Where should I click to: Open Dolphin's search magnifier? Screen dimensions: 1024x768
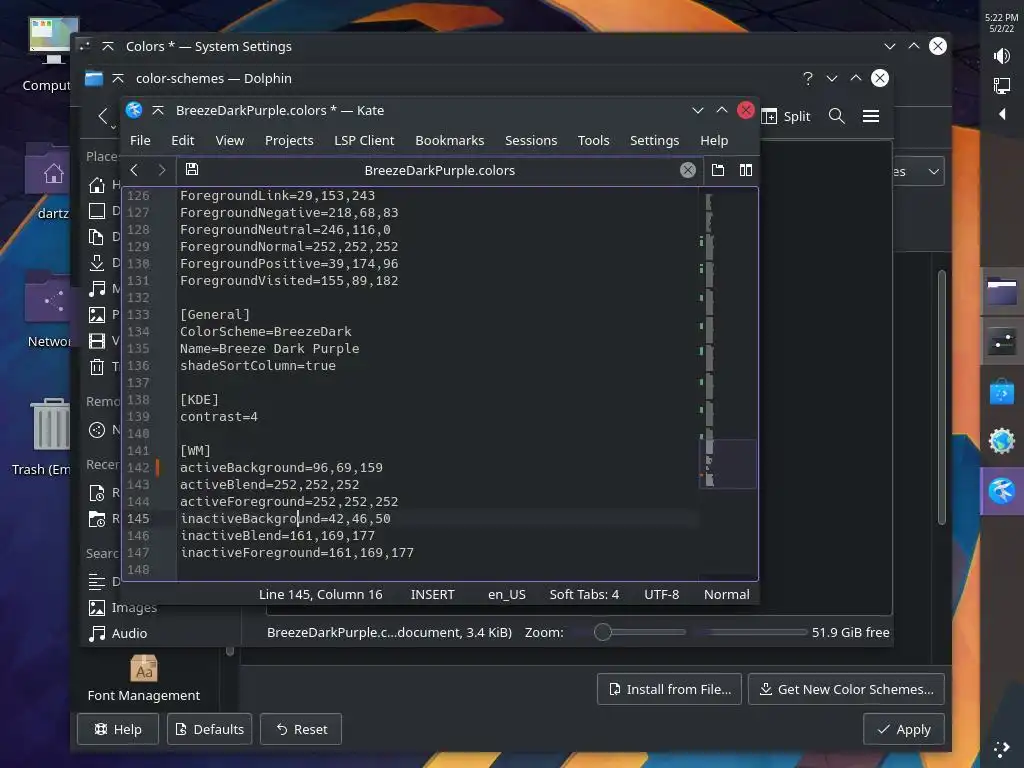(x=837, y=116)
